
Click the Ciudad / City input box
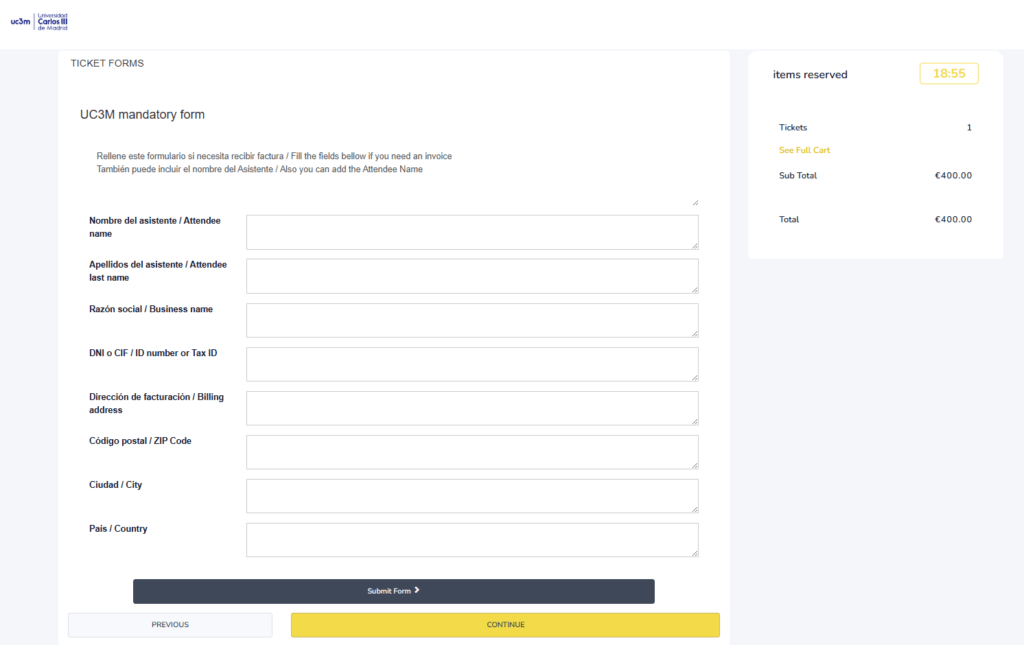point(471,496)
